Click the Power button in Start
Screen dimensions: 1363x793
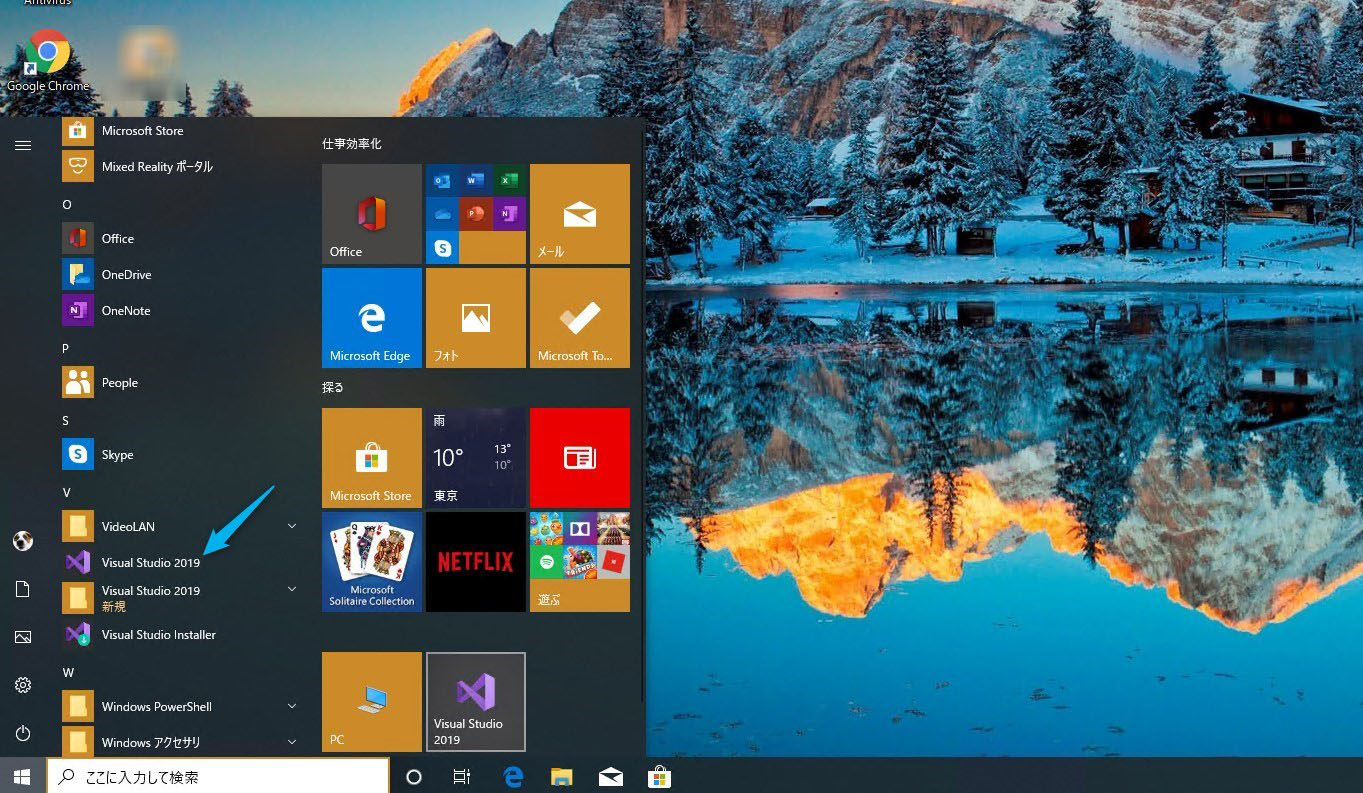[x=23, y=733]
